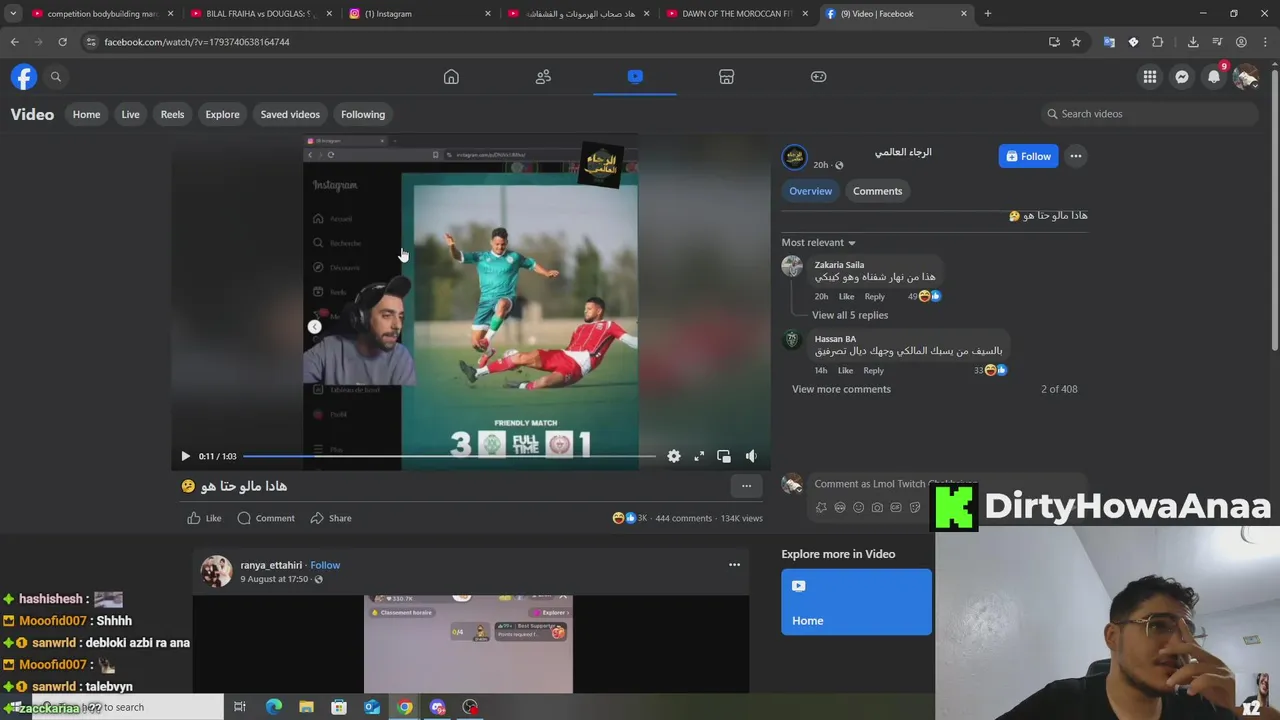Open Zakaria Saila comment reactions count

[925, 297]
